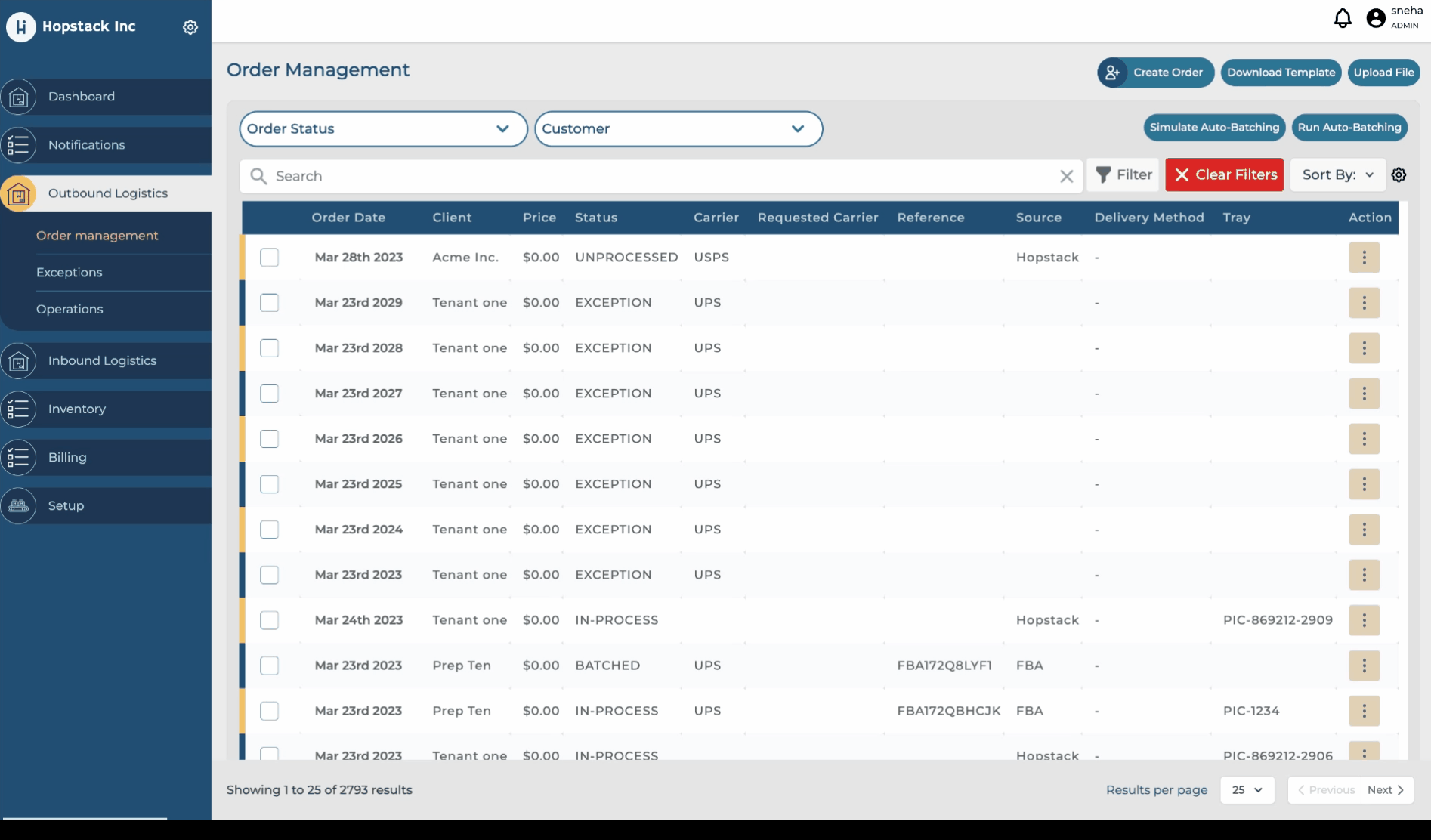Change results per page dropdown
This screenshot has width=1431, height=840.
point(1247,790)
